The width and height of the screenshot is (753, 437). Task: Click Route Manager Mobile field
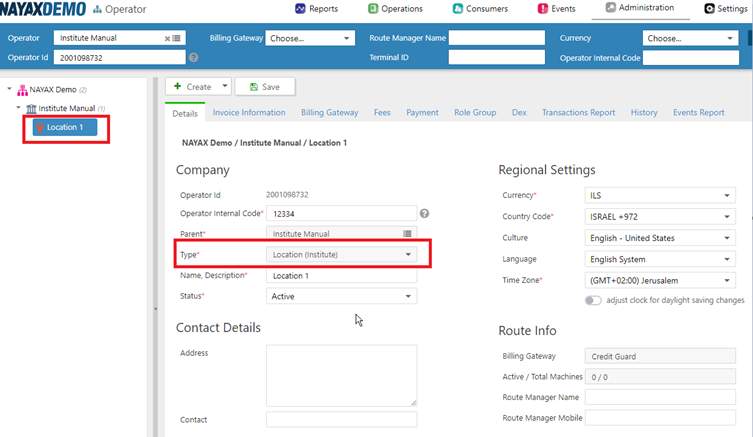[660, 418]
